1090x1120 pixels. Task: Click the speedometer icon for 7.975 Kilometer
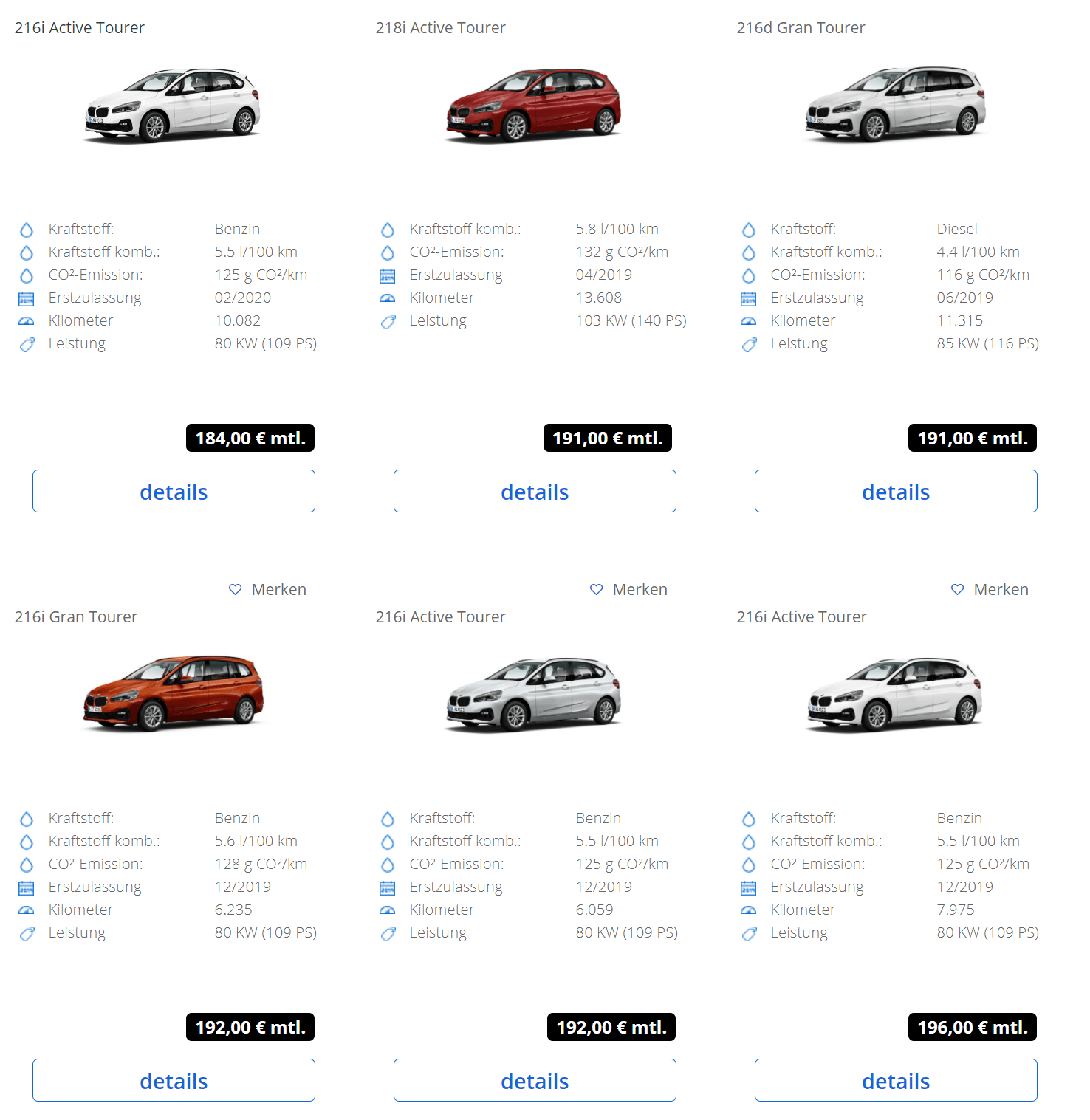(x=749, y=910)
